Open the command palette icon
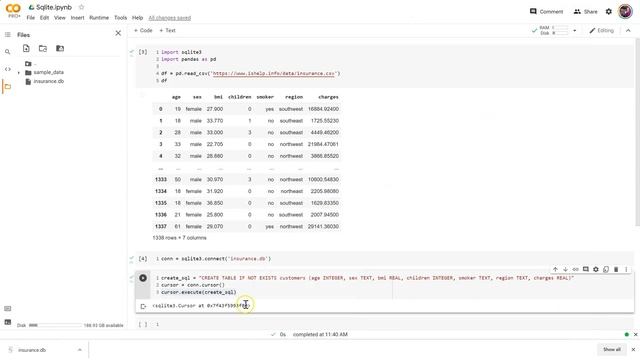 click(8, 309)
